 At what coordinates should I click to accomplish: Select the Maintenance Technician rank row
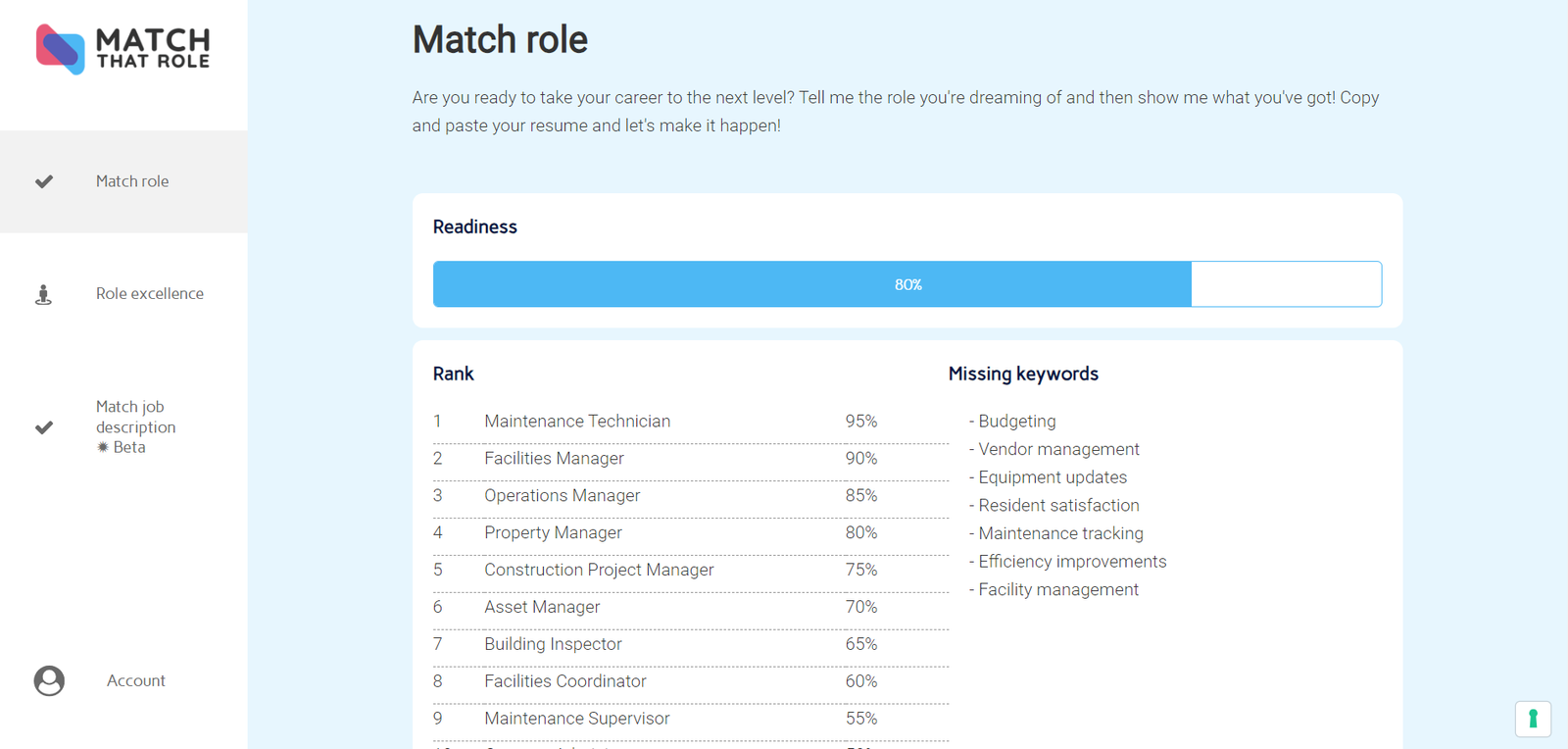(690, 422)
